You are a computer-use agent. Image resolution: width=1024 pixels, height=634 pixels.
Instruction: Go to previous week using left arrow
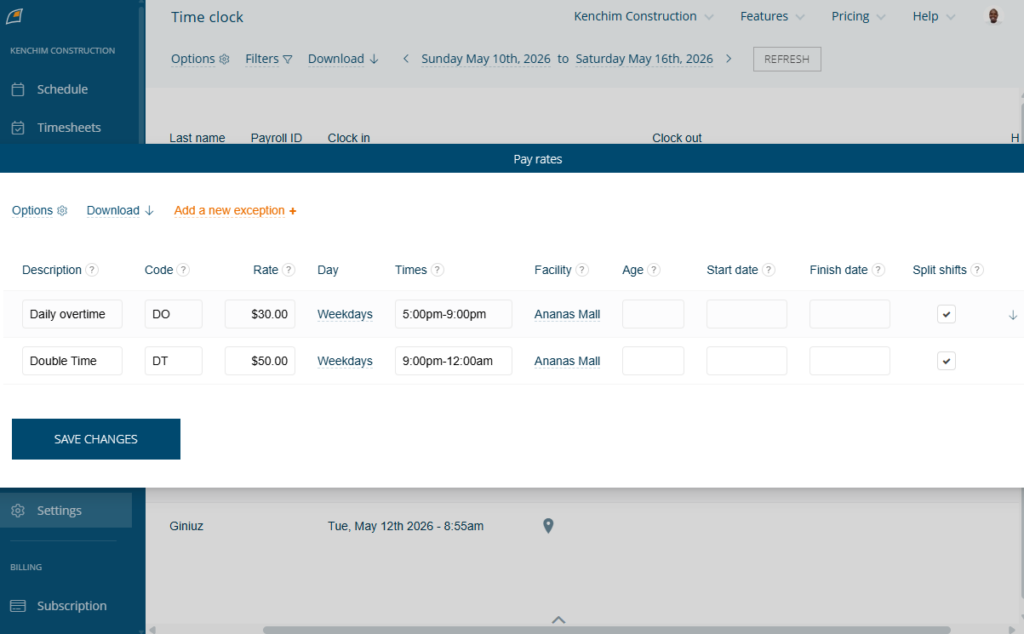pos(406,59)
